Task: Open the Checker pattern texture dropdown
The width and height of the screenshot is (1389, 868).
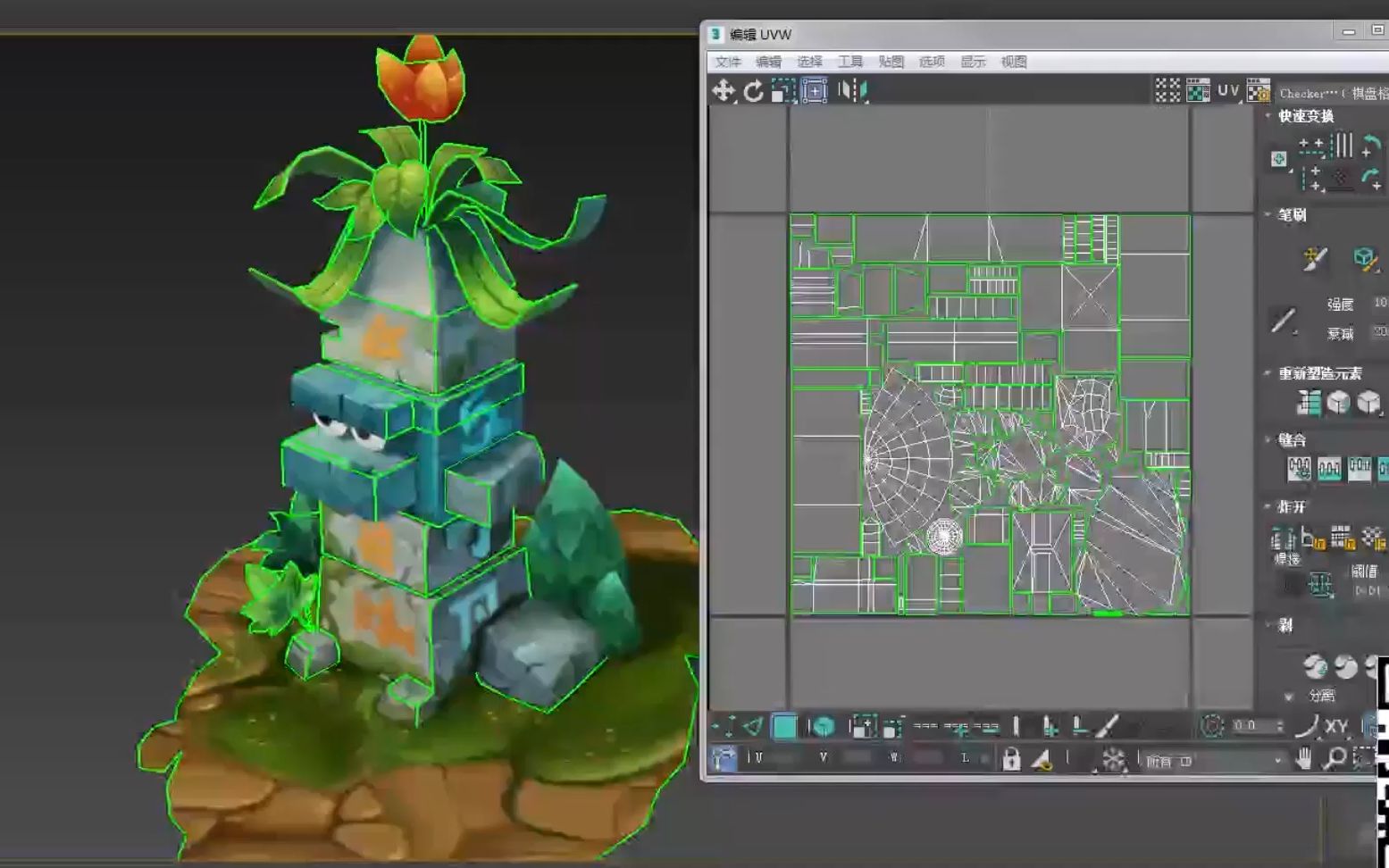Action: 1331,93
